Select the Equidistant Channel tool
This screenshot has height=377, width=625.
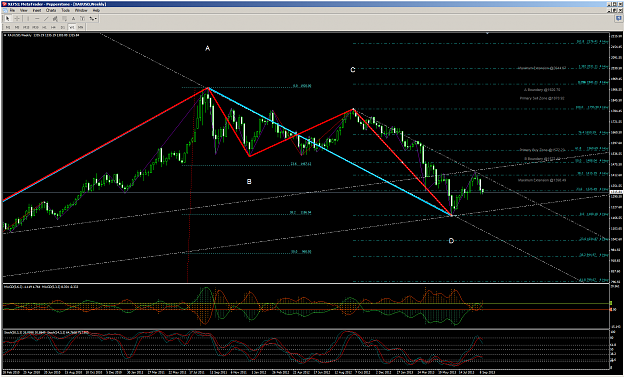coord(55,19)
